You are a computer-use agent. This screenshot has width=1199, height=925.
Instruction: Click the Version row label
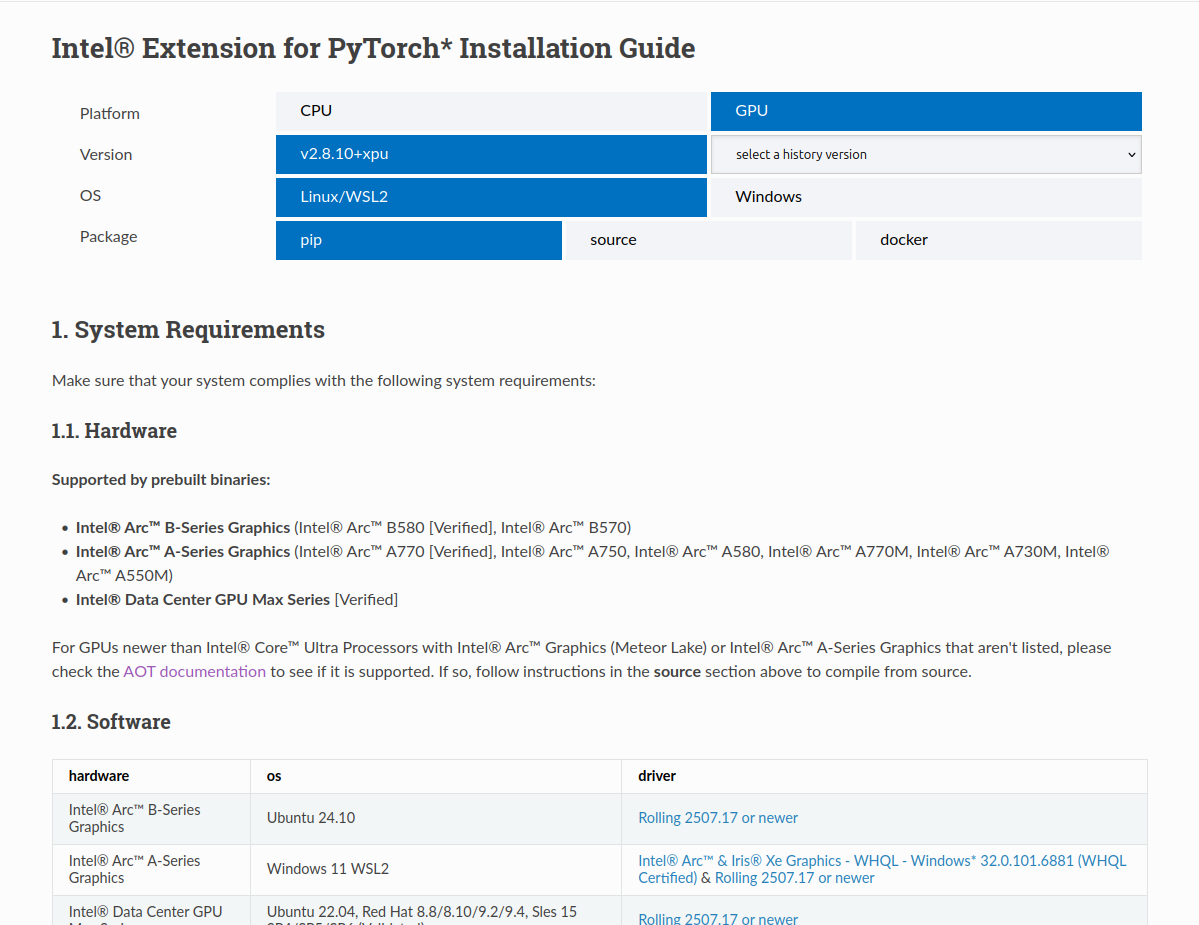coord(106,154)
